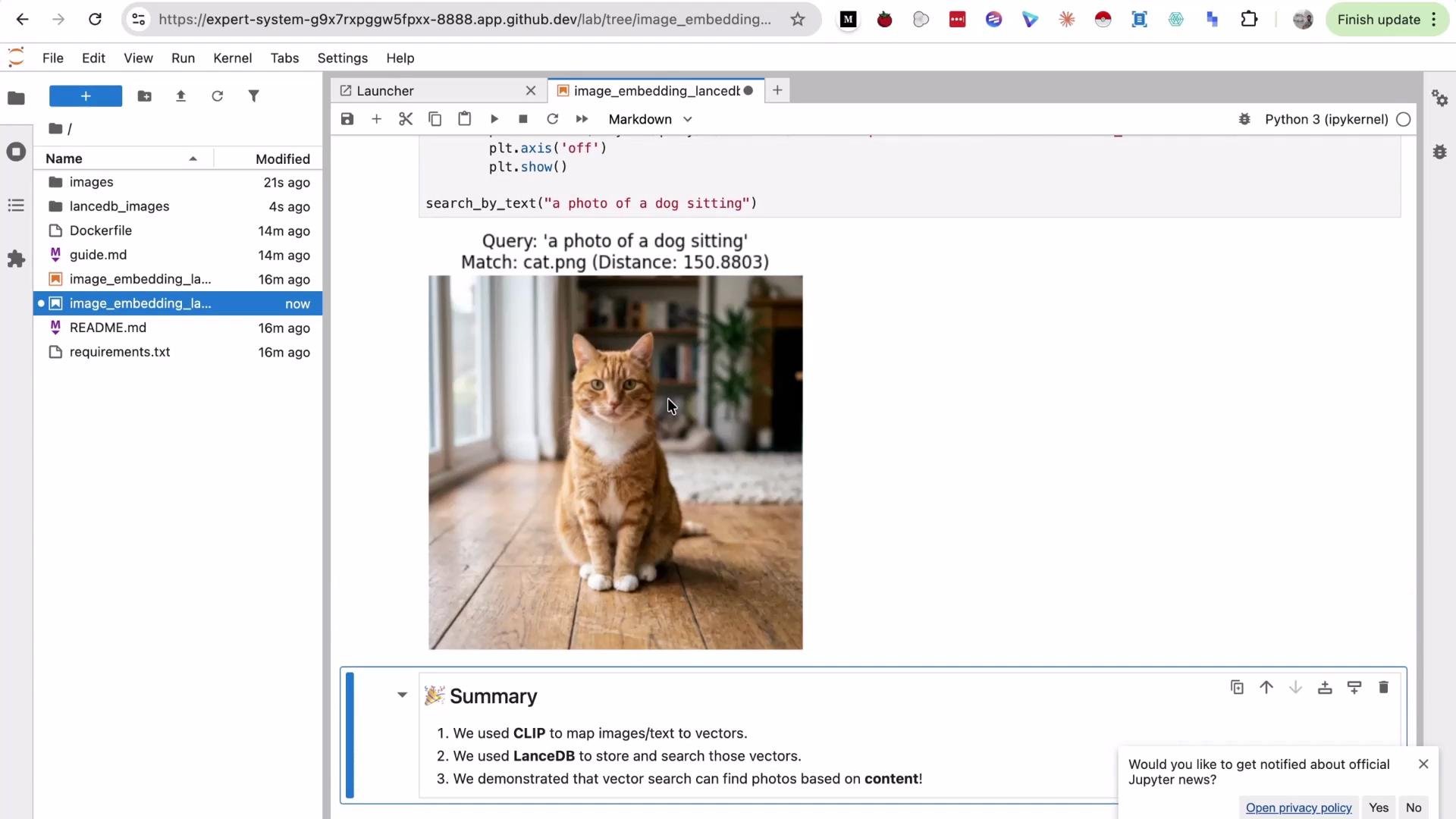Viewport: 1456px width, 819px height.
Task: Open the Kernel menu
Action: [x=233, y=58]
